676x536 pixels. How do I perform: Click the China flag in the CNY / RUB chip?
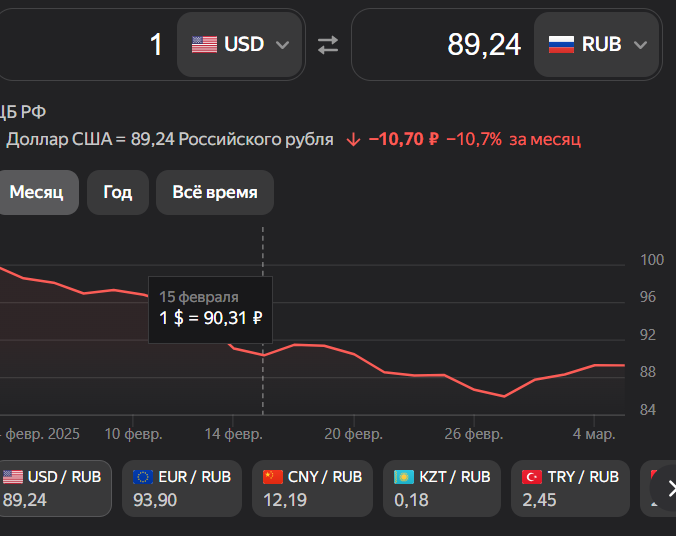tap(273, 477)
